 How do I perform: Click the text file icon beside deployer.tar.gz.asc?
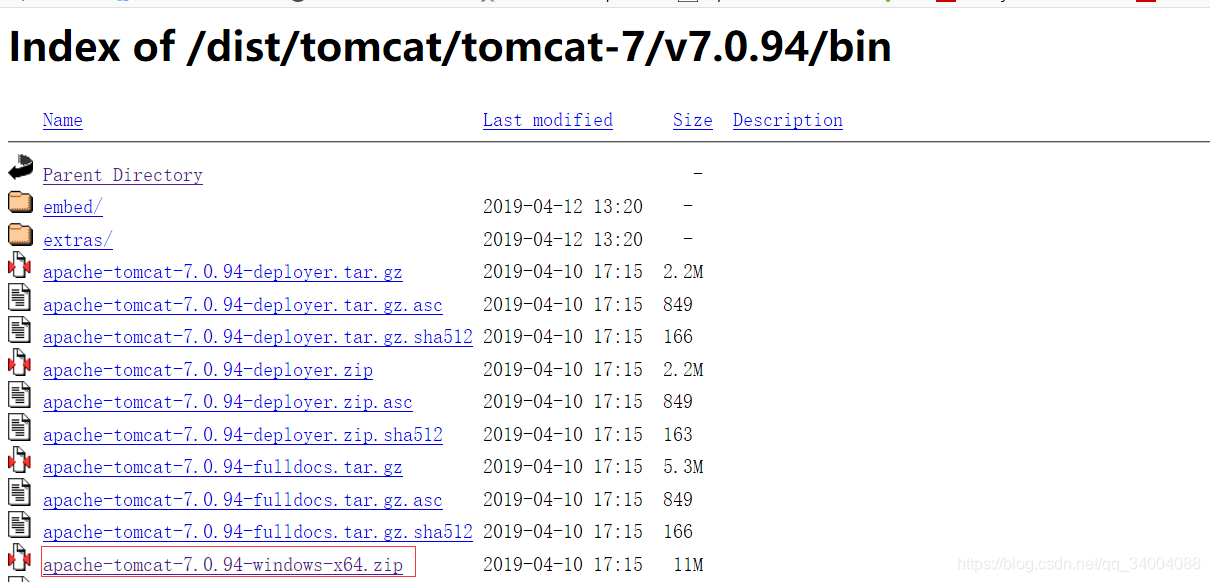[x=20, y=299]
